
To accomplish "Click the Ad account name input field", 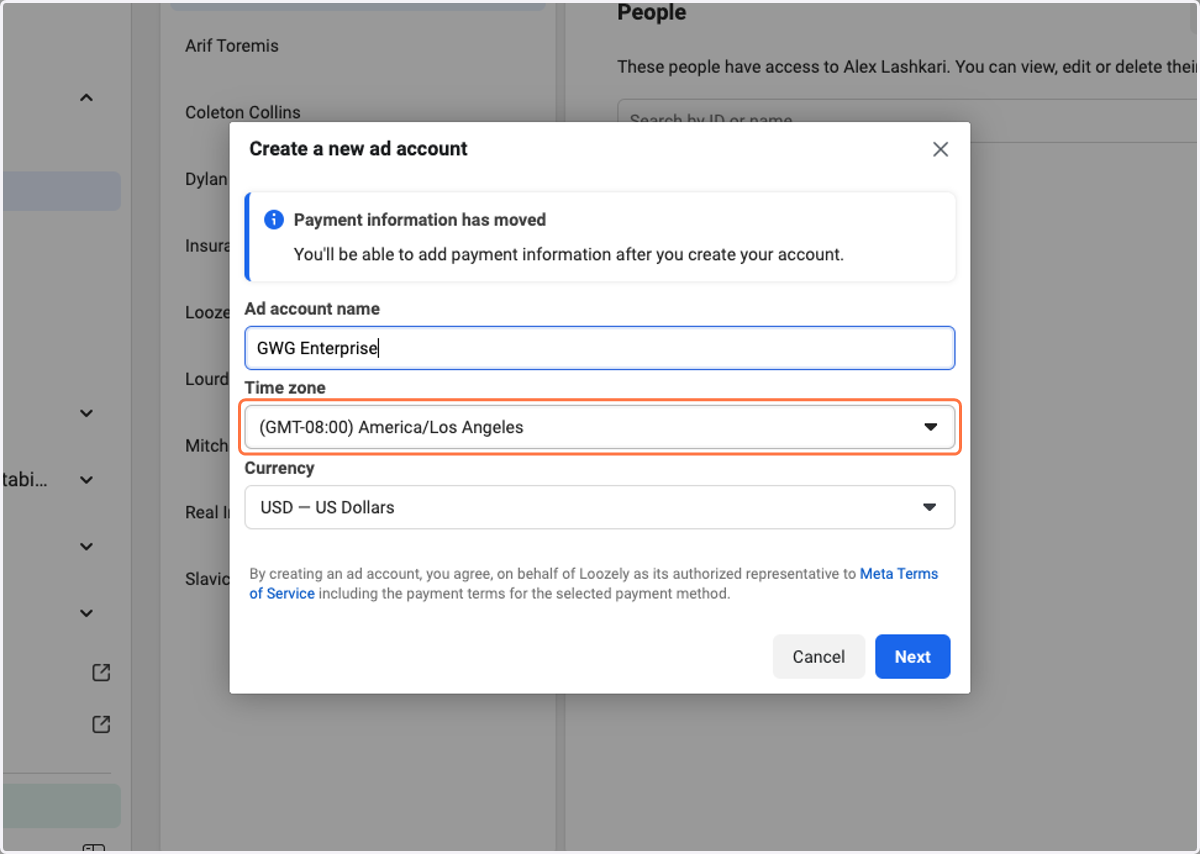I will pos(600,348).
